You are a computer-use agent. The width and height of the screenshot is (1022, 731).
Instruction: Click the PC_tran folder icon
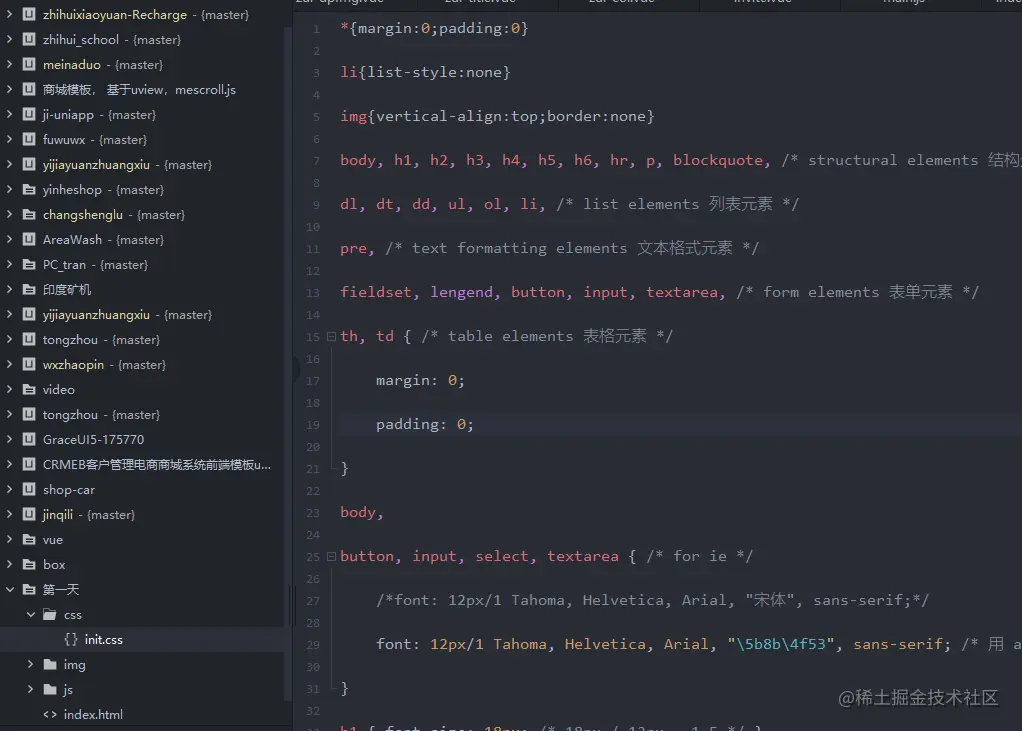coord(29,265)
